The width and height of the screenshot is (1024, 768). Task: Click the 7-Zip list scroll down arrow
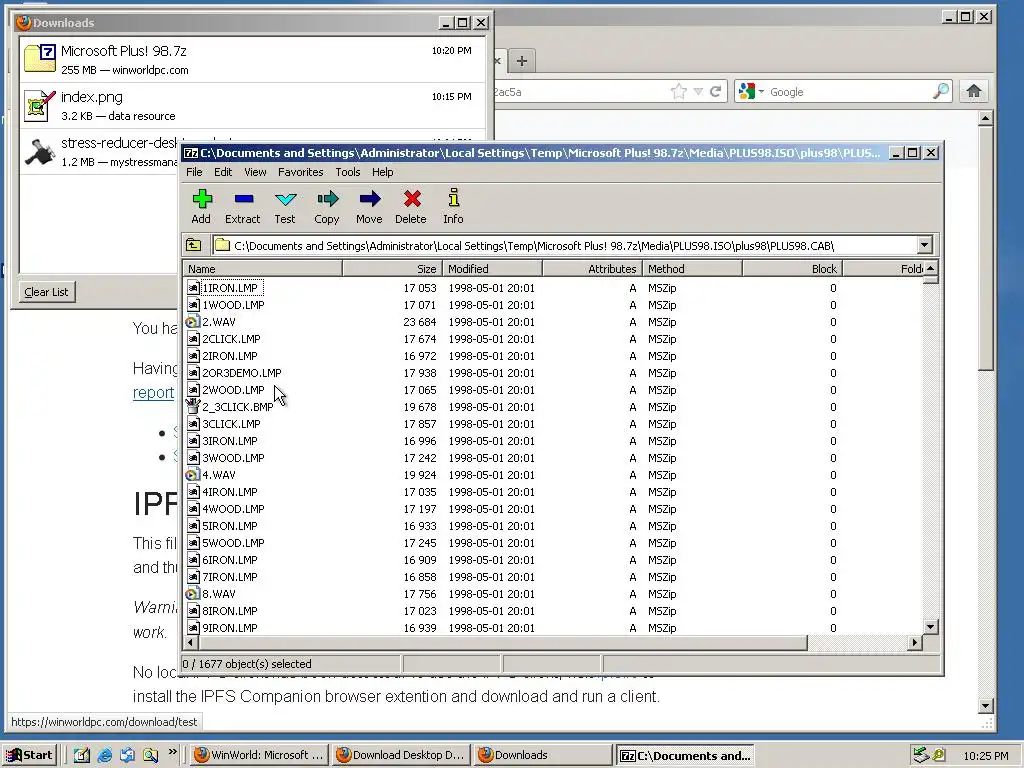[931, 627]
